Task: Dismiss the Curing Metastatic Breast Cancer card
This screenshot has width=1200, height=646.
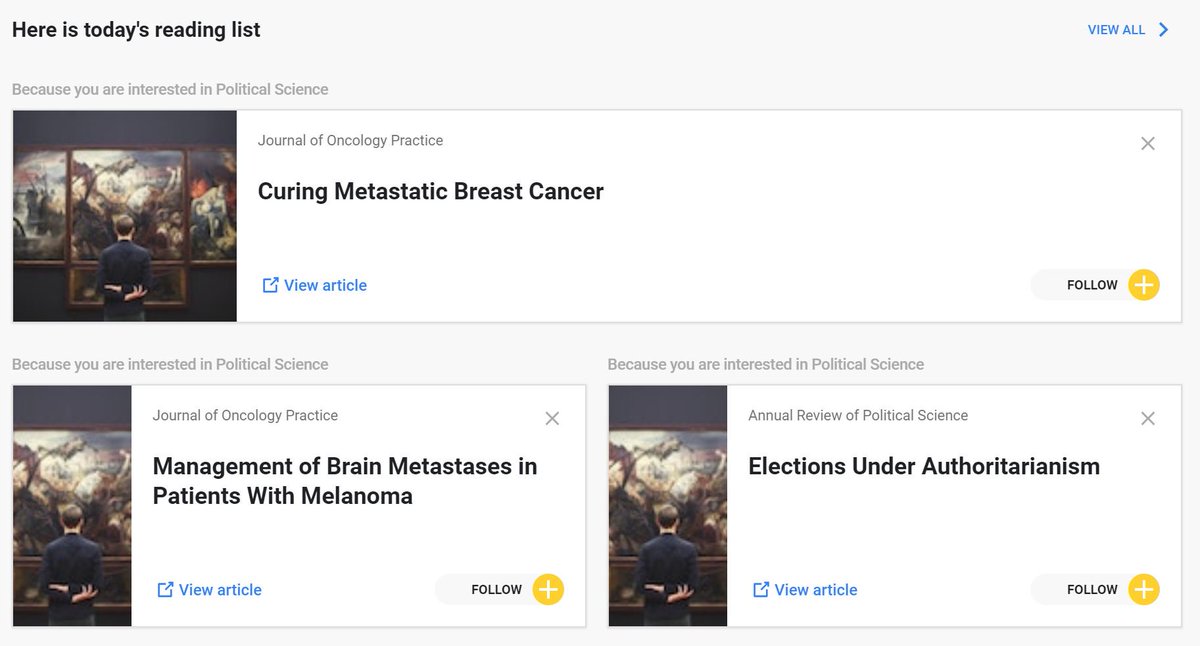Action: pyautogui.click(x=1148, y=144)
